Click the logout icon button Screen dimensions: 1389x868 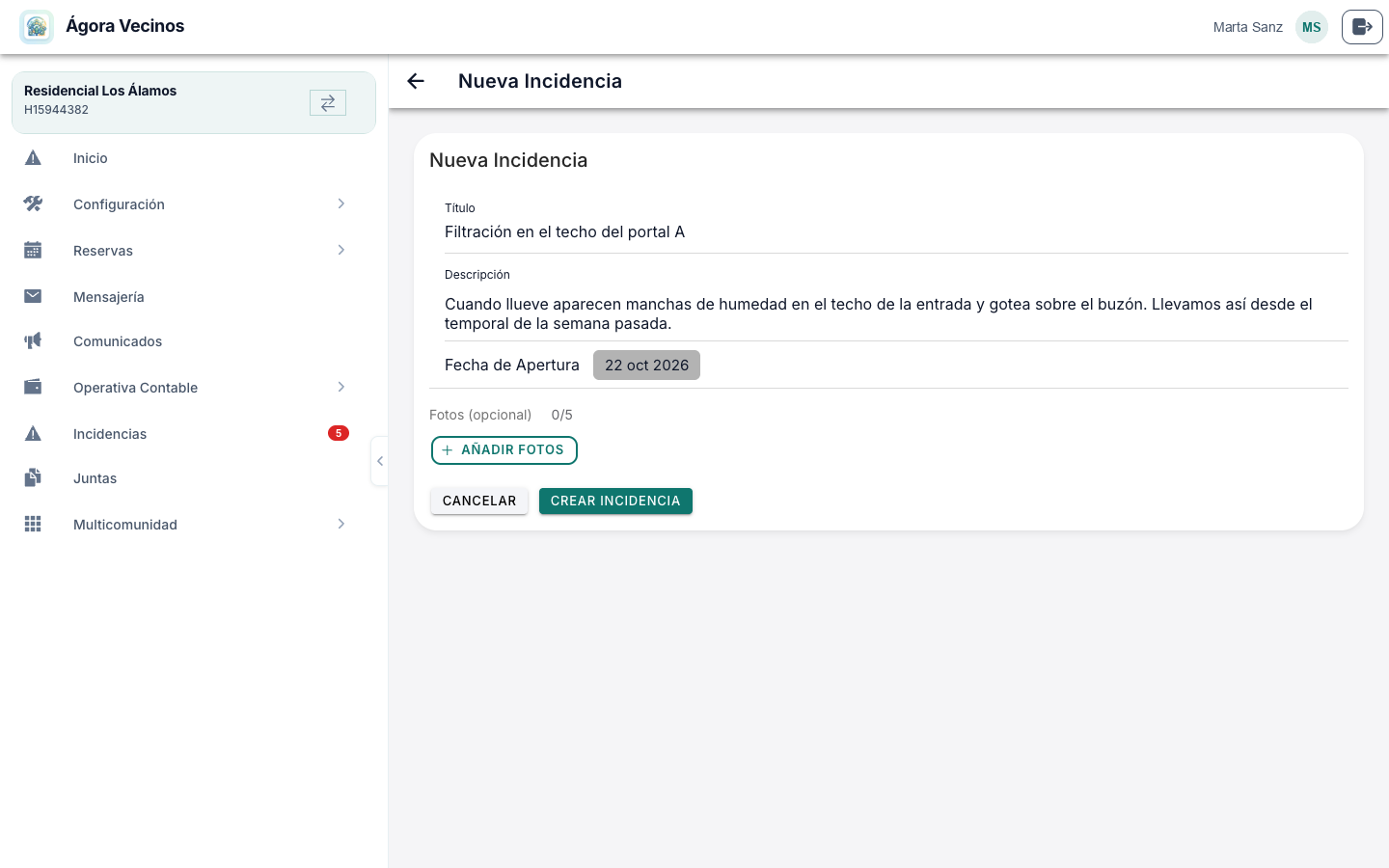1362,27
